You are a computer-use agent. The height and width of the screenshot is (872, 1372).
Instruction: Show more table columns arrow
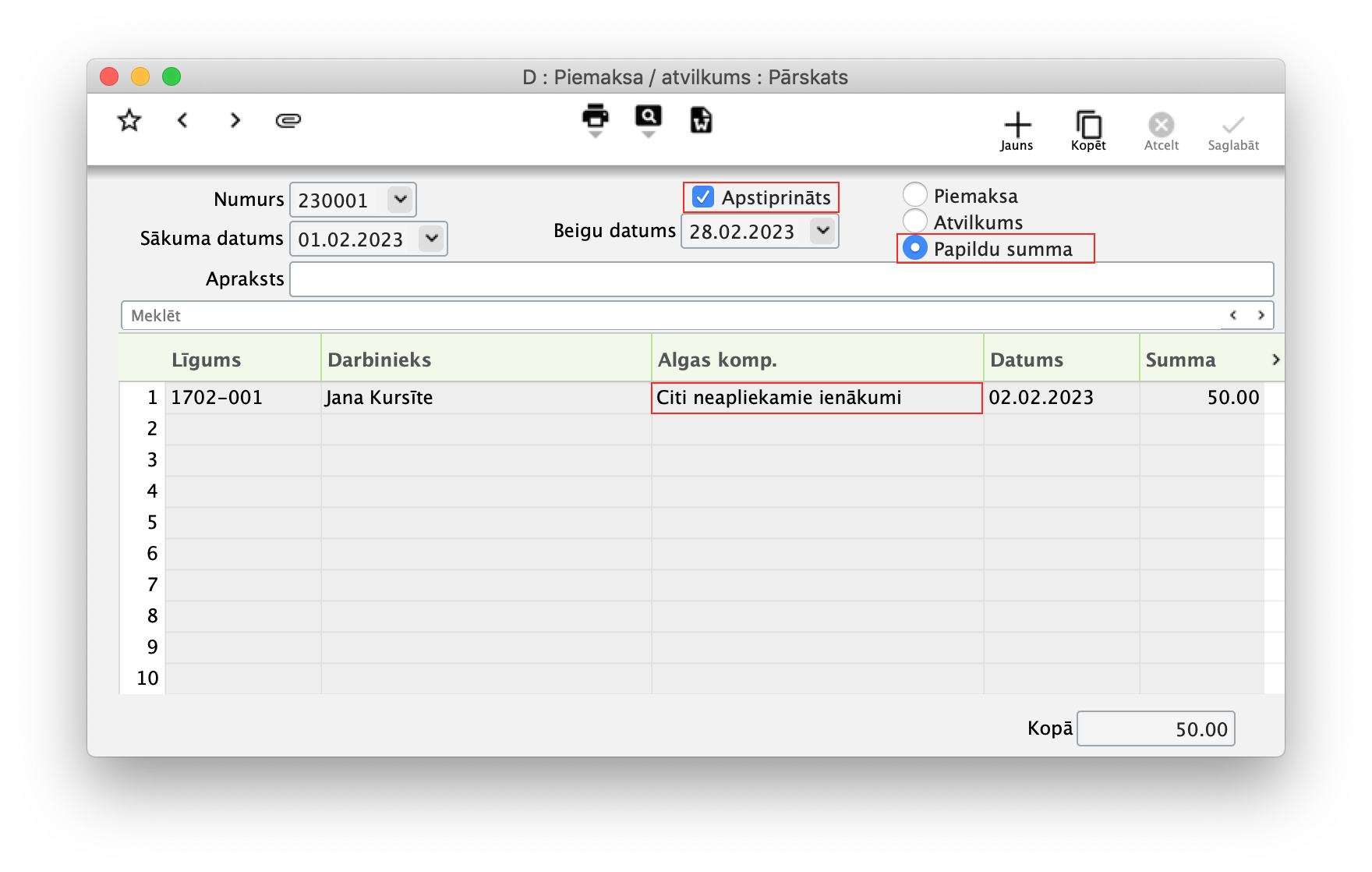pyautogui.click(x=1275, y=360)
